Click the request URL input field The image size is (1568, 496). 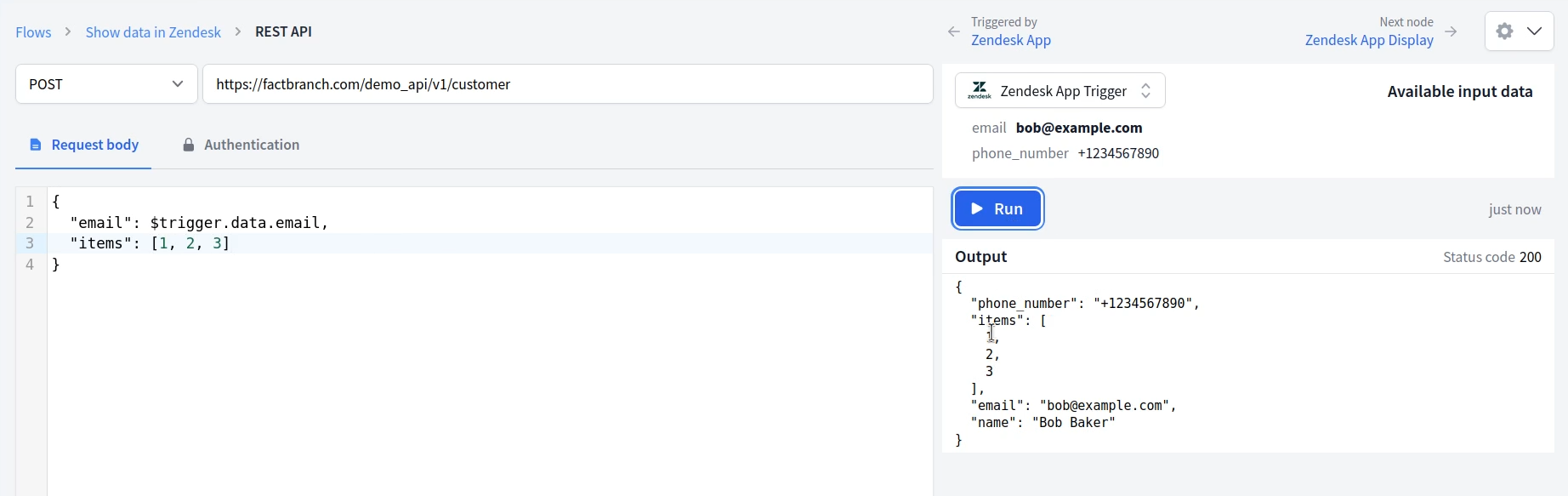point(568,84)
